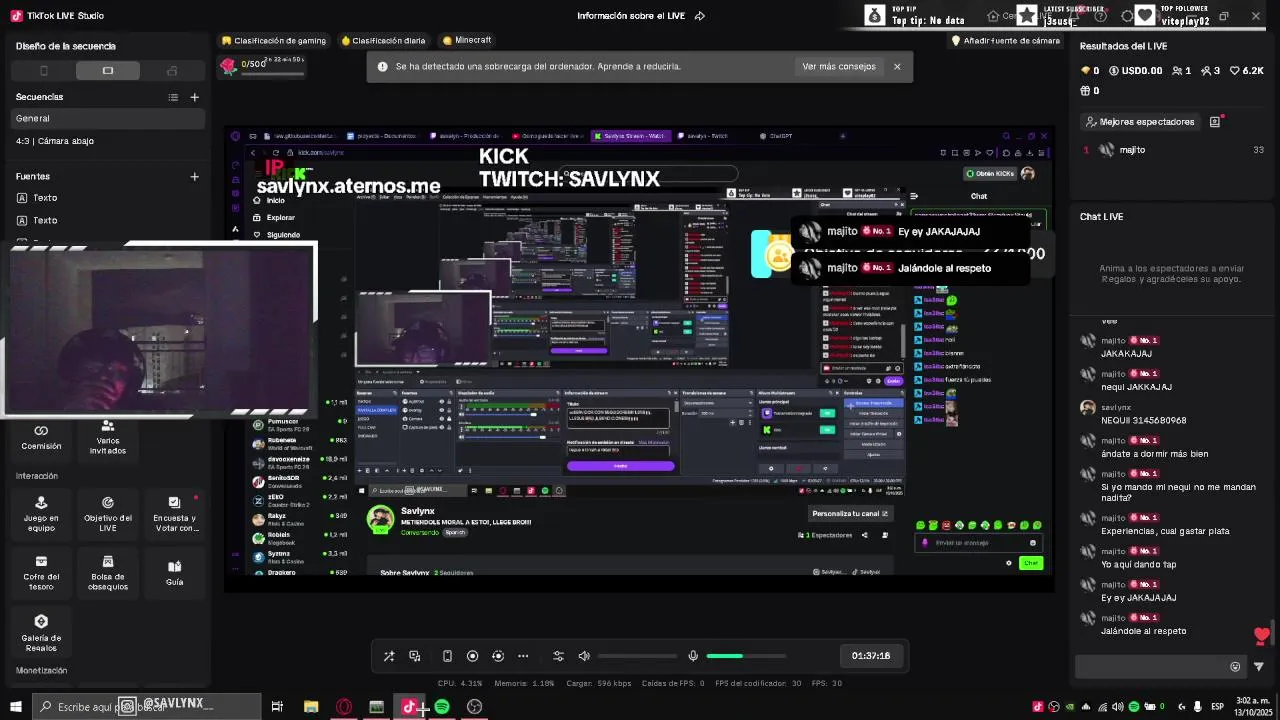The height and width of the screenshot is (720, 1280).
Task: Dismiss the computer overload warning
Action: (x=897, y=67)
